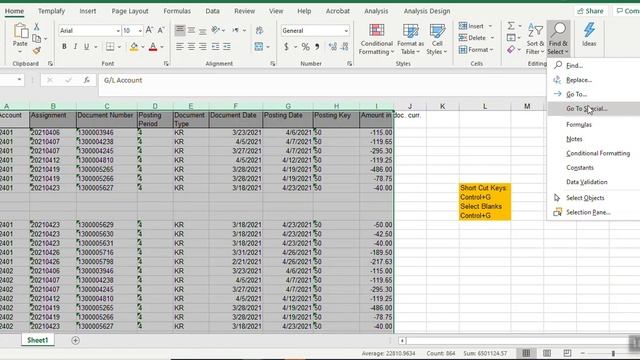This screenshot has height=360, width=640.
Task: Apply Comma Style format
Action: [317, 47]
